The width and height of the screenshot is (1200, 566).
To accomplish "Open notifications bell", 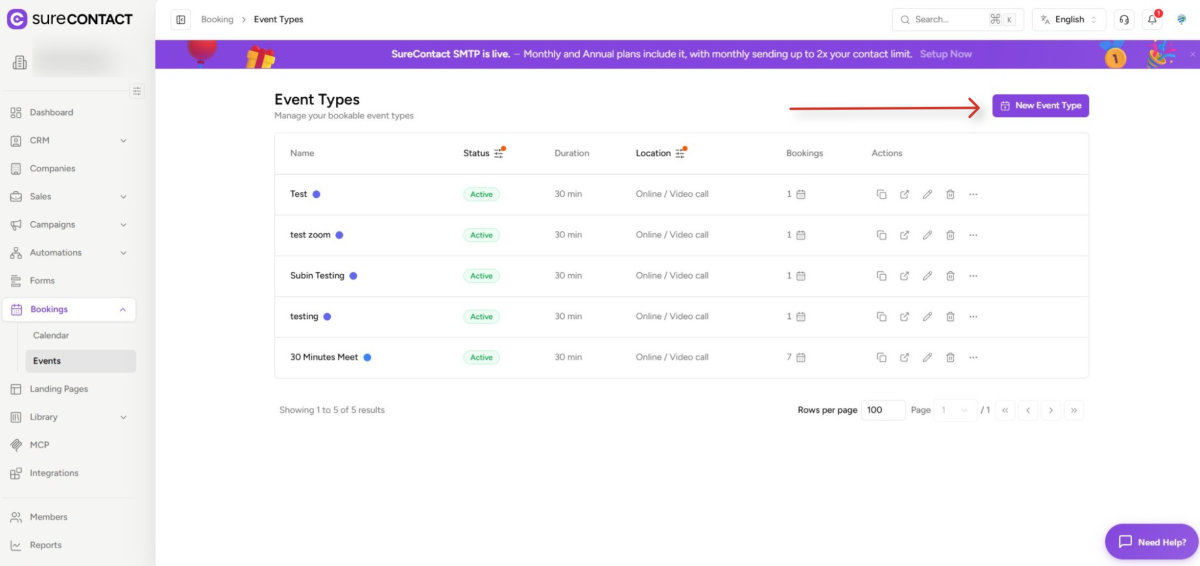I will 1152,19.
